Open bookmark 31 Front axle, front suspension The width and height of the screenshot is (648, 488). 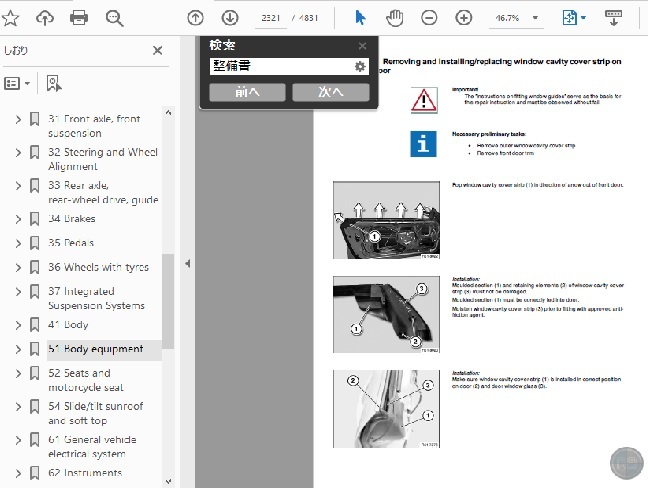point(94,126)
